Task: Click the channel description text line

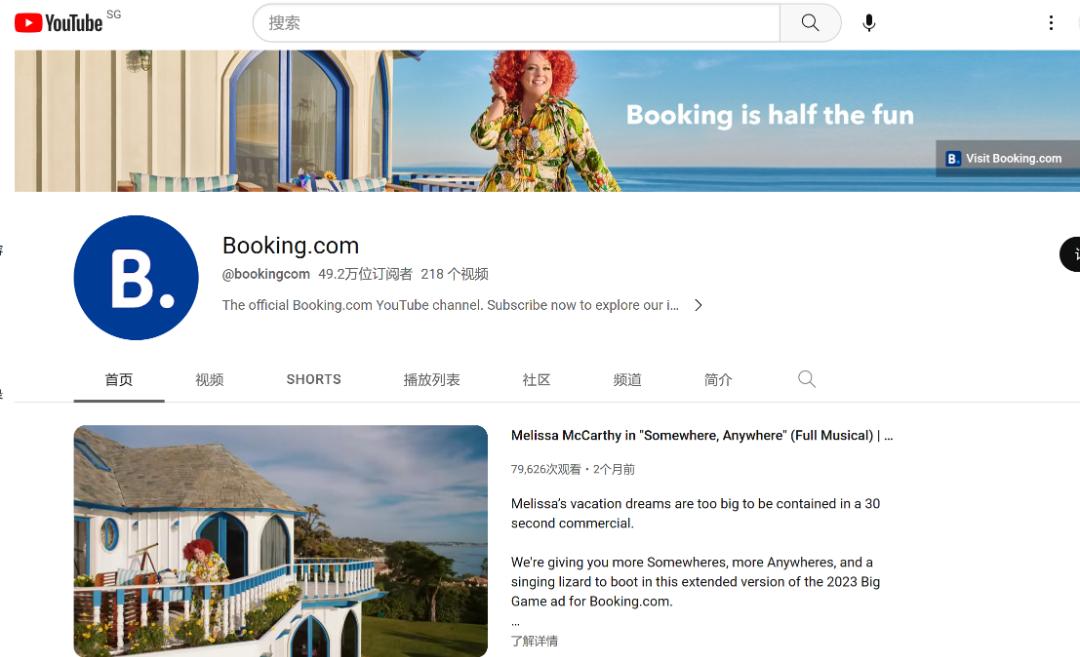Action: point(450,305)
